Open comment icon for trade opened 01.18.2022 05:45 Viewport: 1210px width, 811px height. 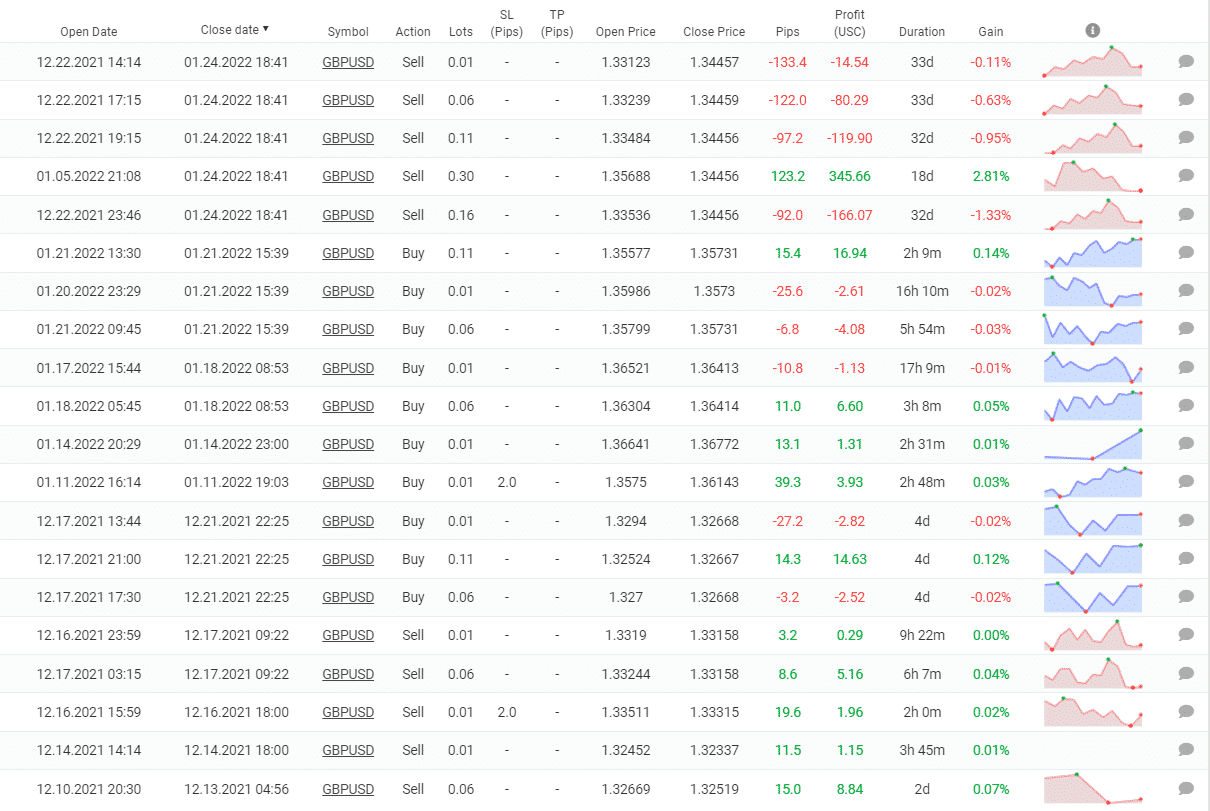[1186, 406]
